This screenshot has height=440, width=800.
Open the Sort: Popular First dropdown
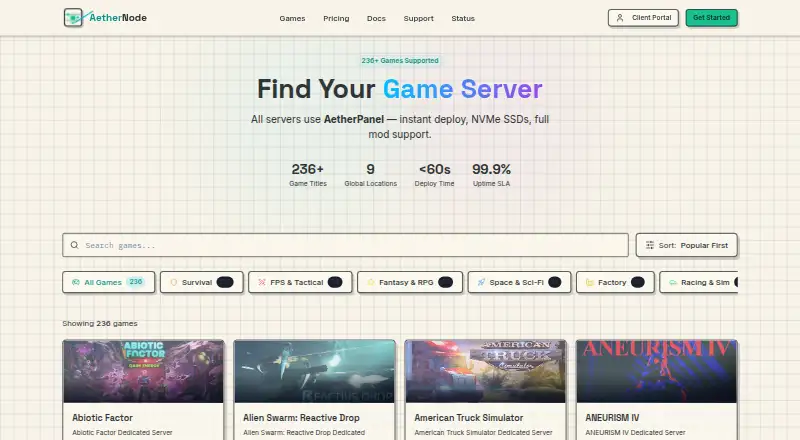(x=686, y=245)
